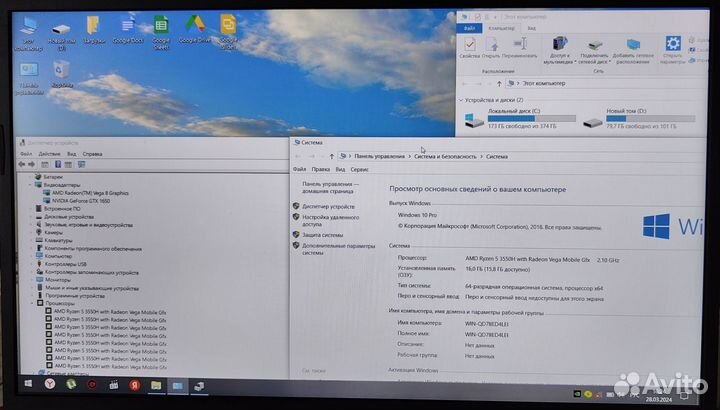Viewport: 720px width, 410px height.
Task: Select the NVIDIA GeForce GTX 1650 device
Action: point(82,201)
